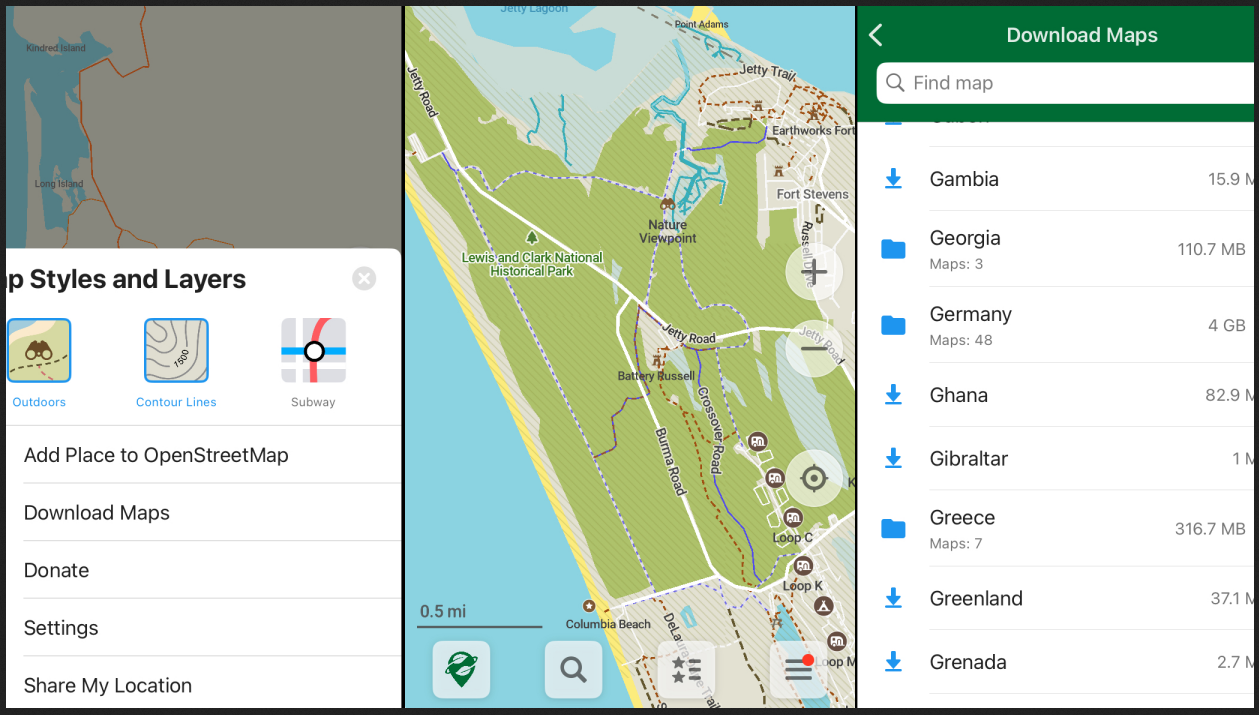1259x715 pixels.
Task: Center map on my location
Action: point(814,479)
